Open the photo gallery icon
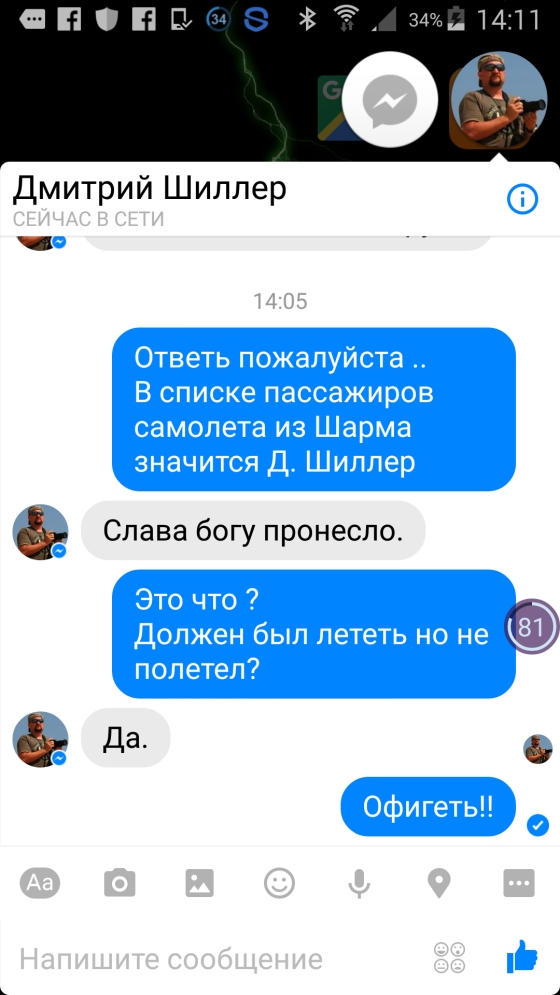Viewport: 560px width, 995px height. coord(199,883)
